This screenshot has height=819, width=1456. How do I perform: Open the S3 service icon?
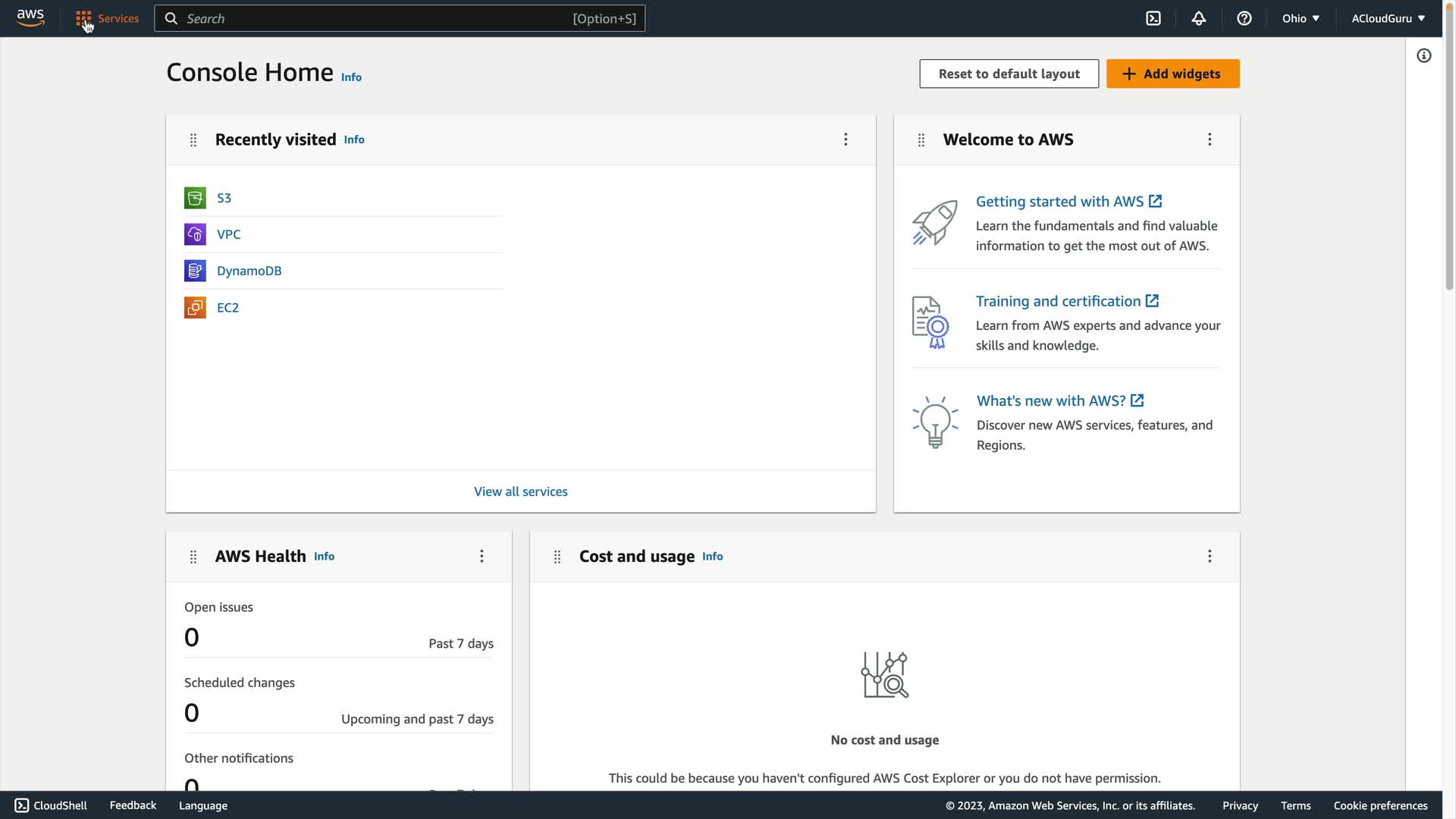(x=195, y=198)
